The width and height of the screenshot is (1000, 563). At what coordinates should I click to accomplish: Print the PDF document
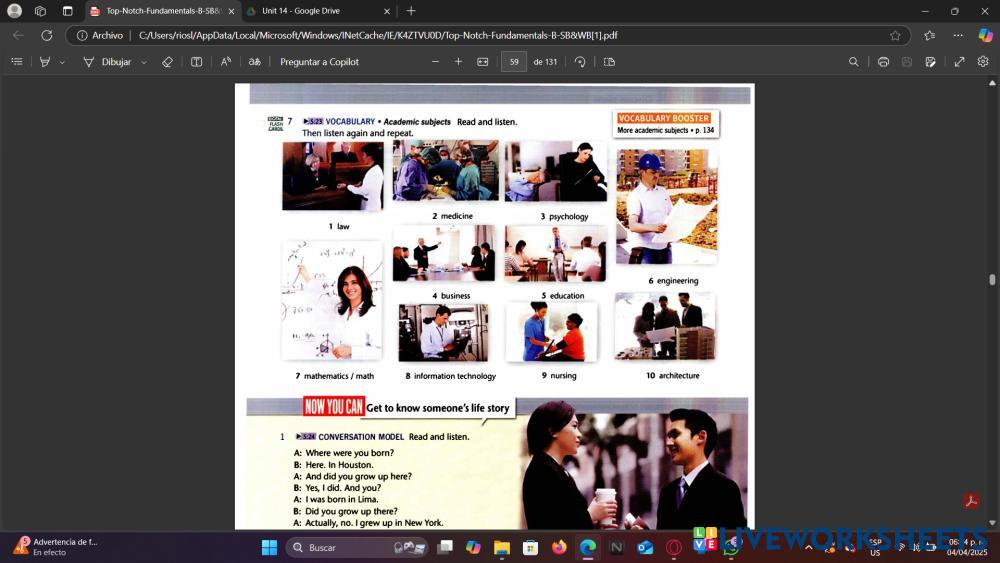pyautogui.click(x=883, y=62)
